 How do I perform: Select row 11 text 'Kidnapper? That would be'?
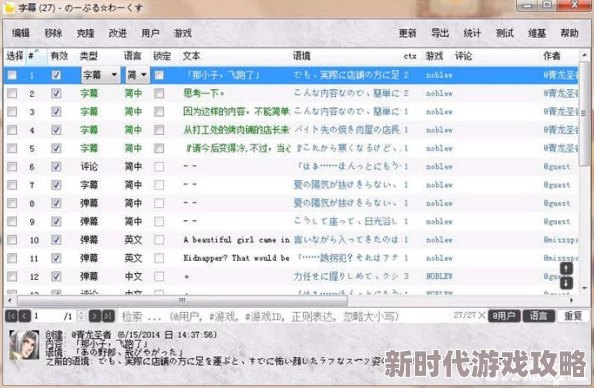click(236, 258)
